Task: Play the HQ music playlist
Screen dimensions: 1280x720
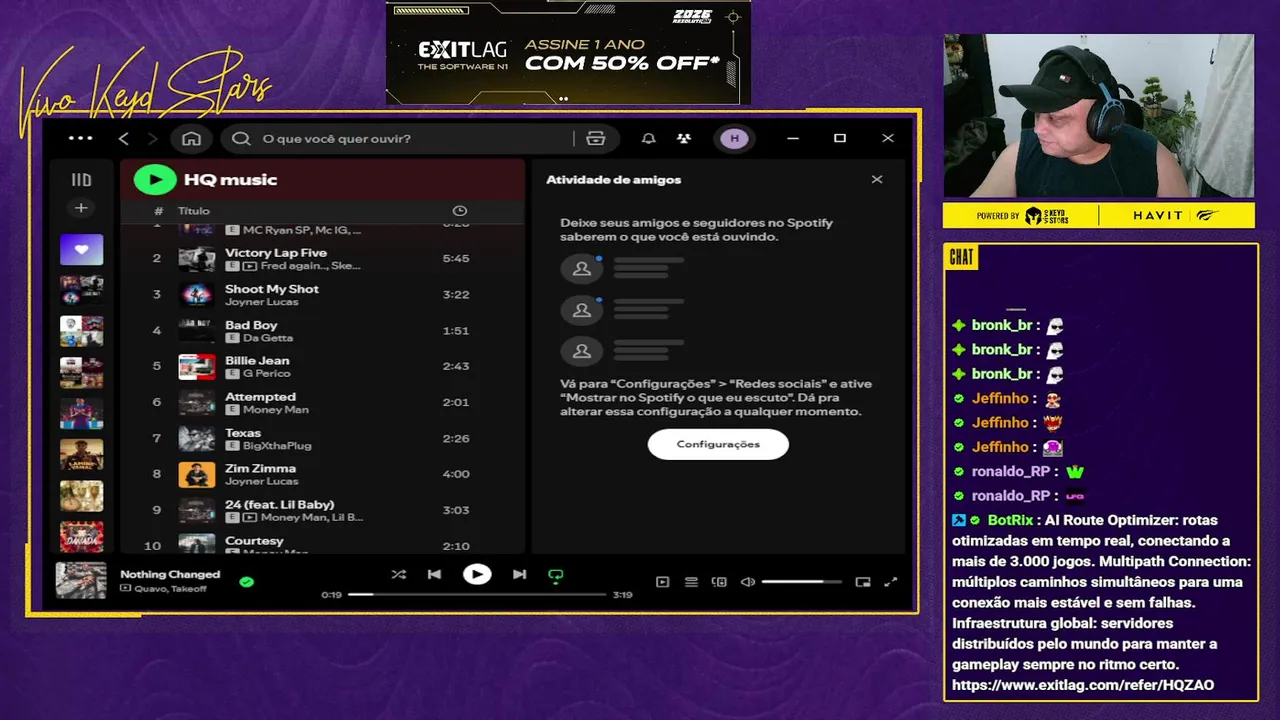Action: tap(155, 180)
